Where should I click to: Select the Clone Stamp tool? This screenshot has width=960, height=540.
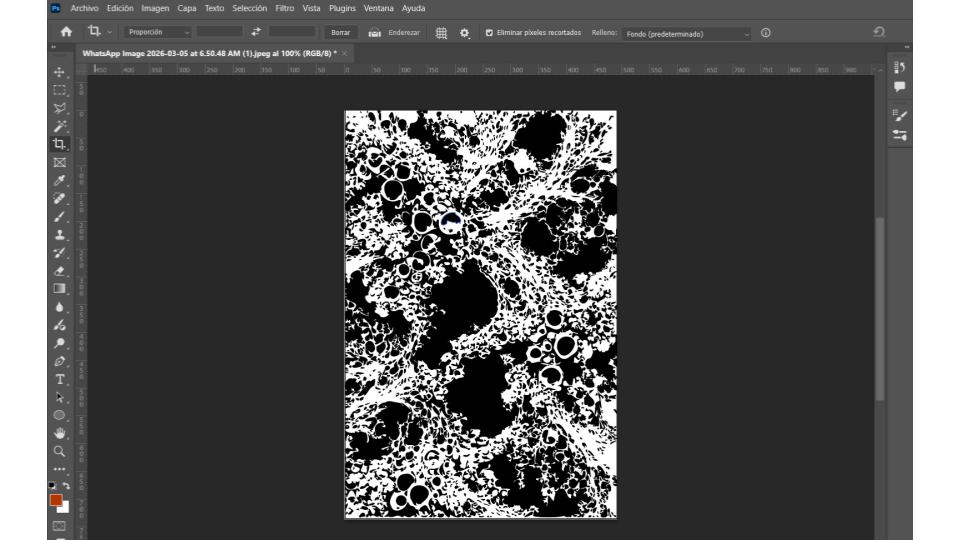(x=59, y=234)
